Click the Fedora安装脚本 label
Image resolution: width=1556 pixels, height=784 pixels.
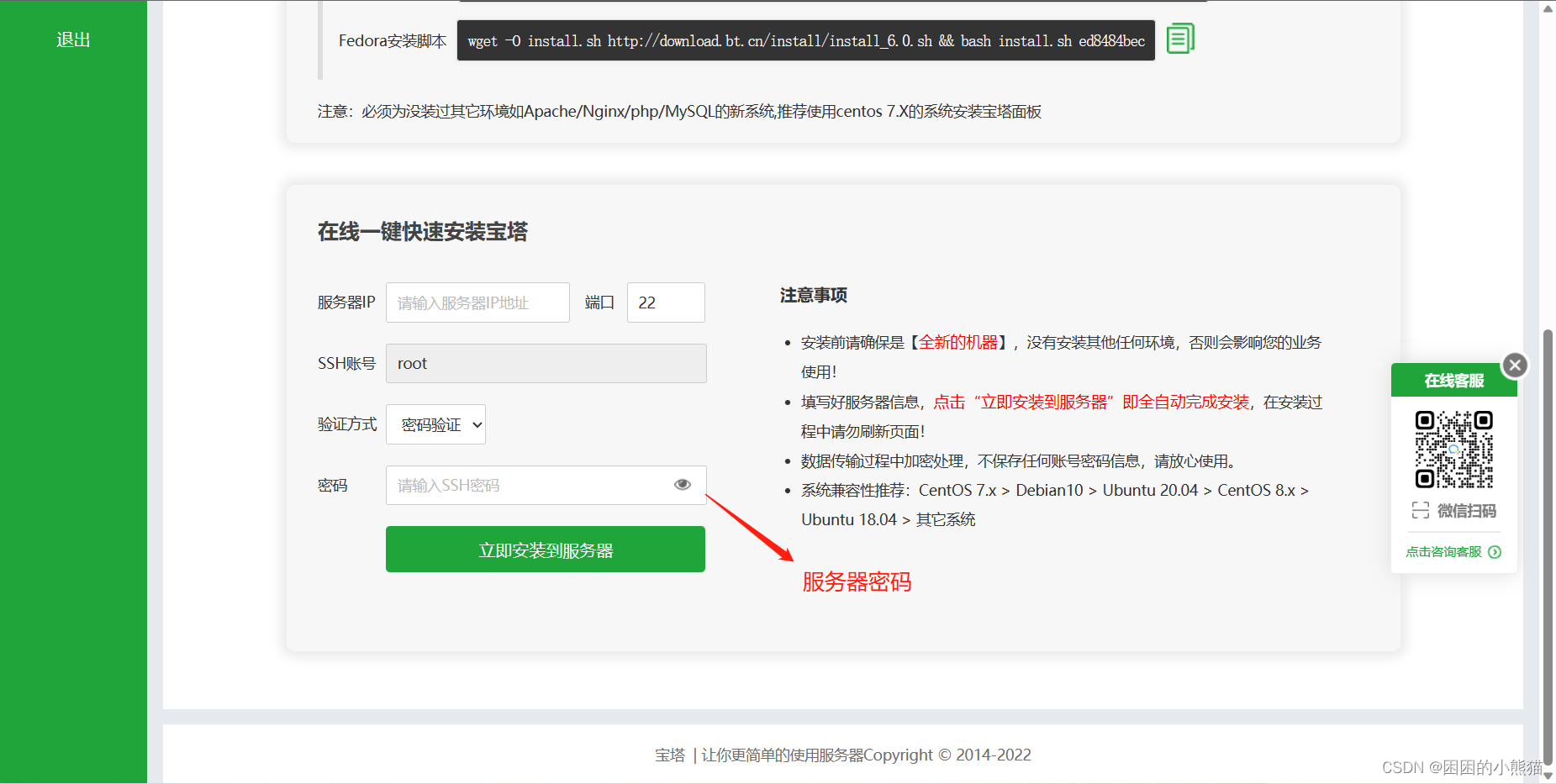point(393,40)
